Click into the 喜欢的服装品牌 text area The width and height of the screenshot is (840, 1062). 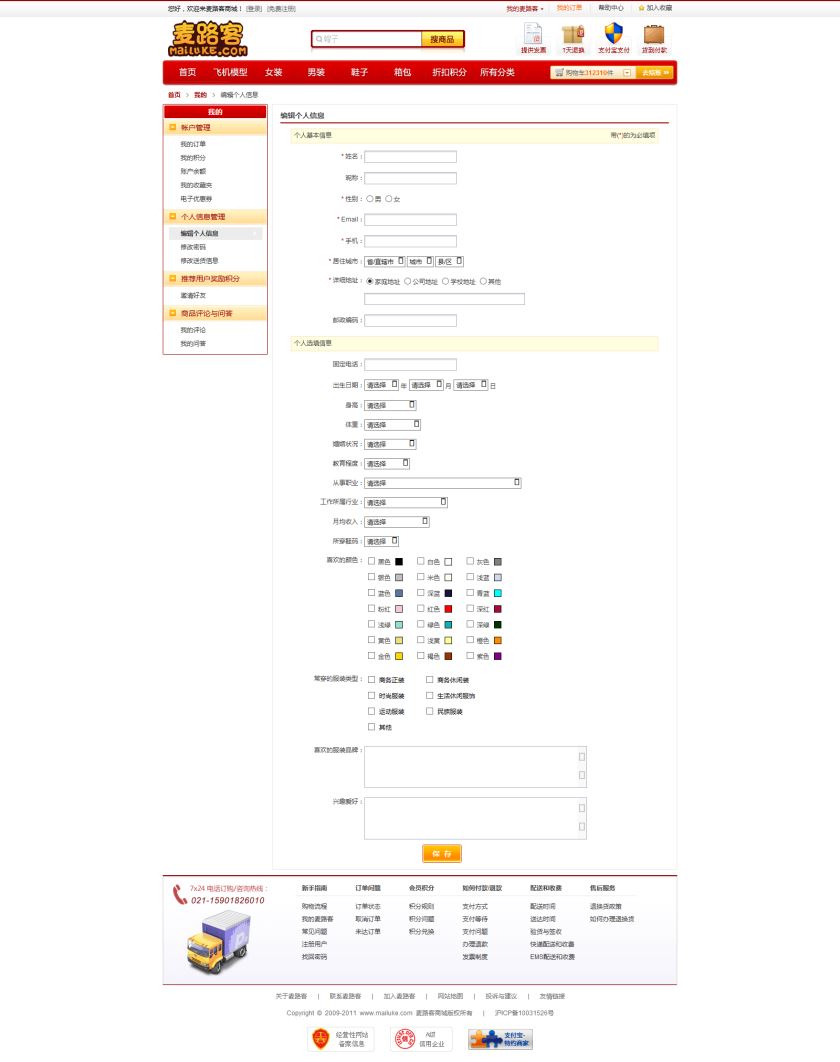(476, 767)
